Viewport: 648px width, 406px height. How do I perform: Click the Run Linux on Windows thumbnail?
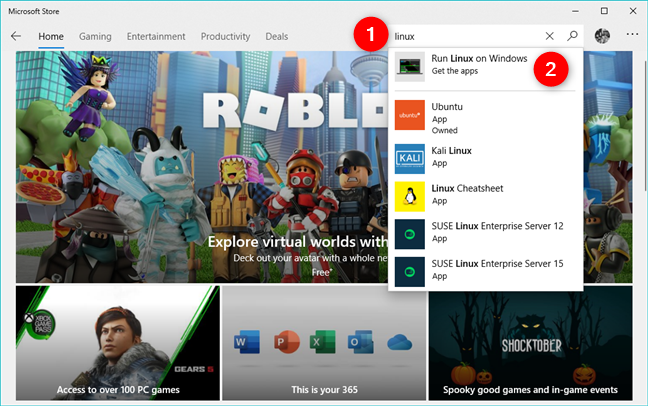(x=410, y=67)
